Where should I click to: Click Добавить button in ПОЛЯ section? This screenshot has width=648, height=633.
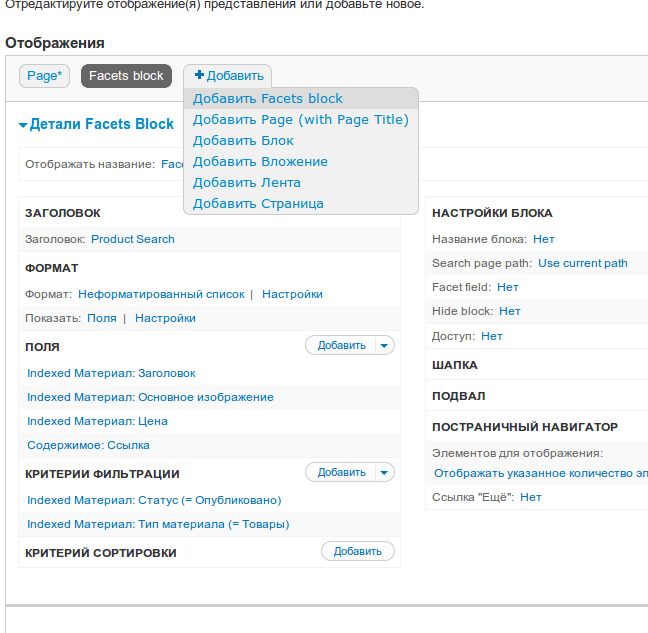pos(341,345)
